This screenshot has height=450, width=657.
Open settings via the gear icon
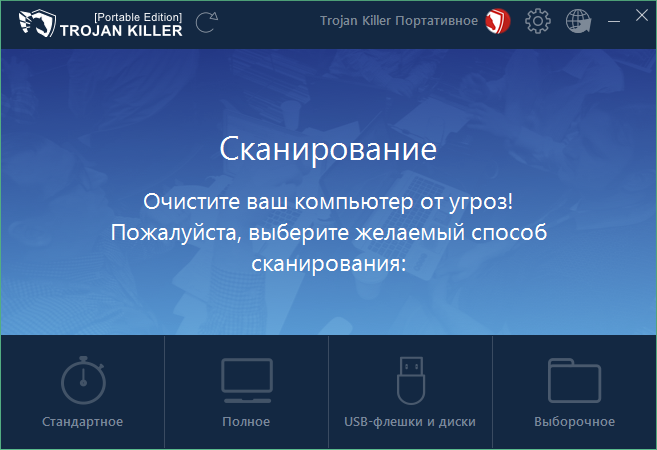pos(538,21)
